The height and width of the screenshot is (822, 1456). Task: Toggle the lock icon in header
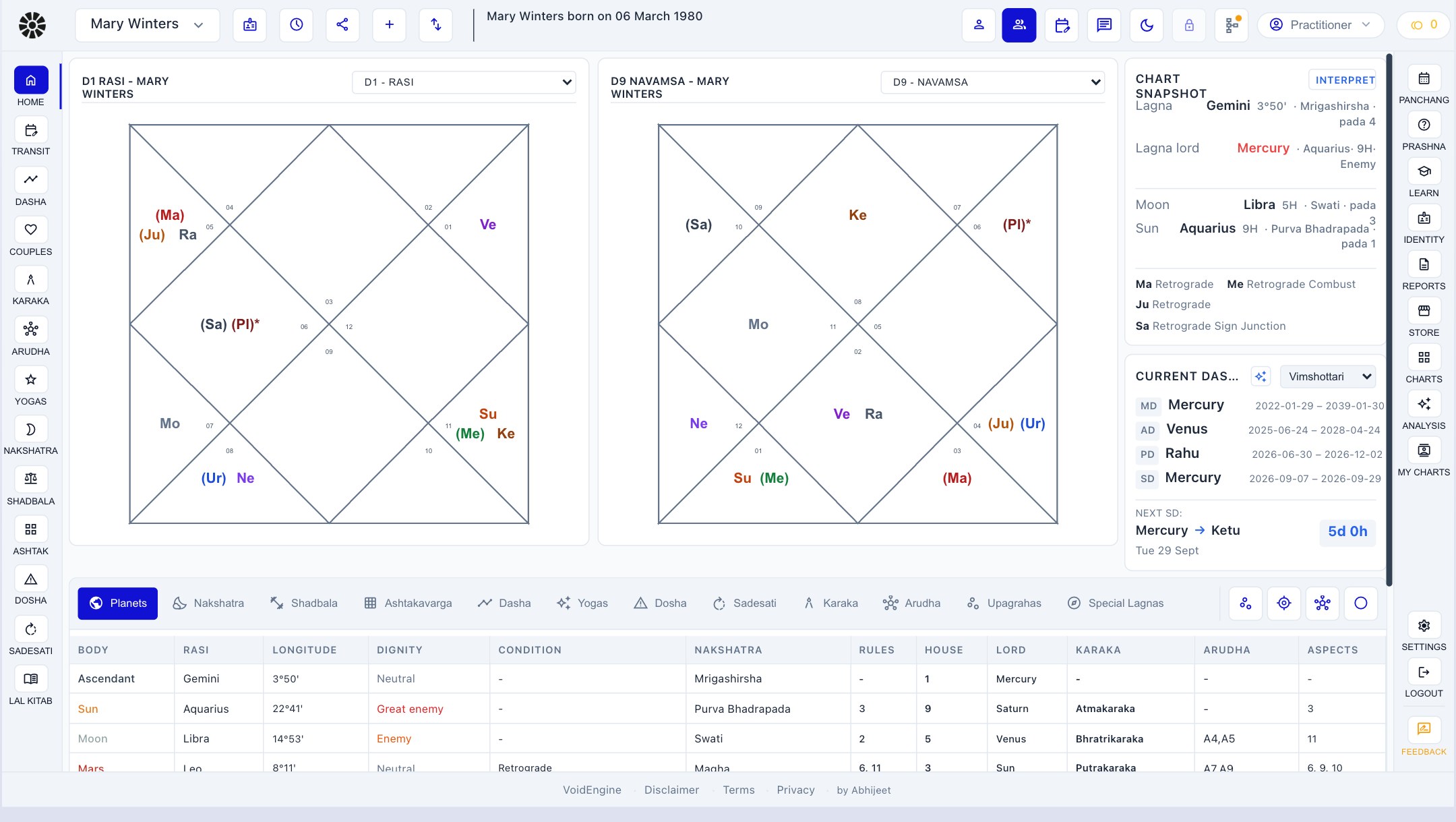tap(1189, 26)
